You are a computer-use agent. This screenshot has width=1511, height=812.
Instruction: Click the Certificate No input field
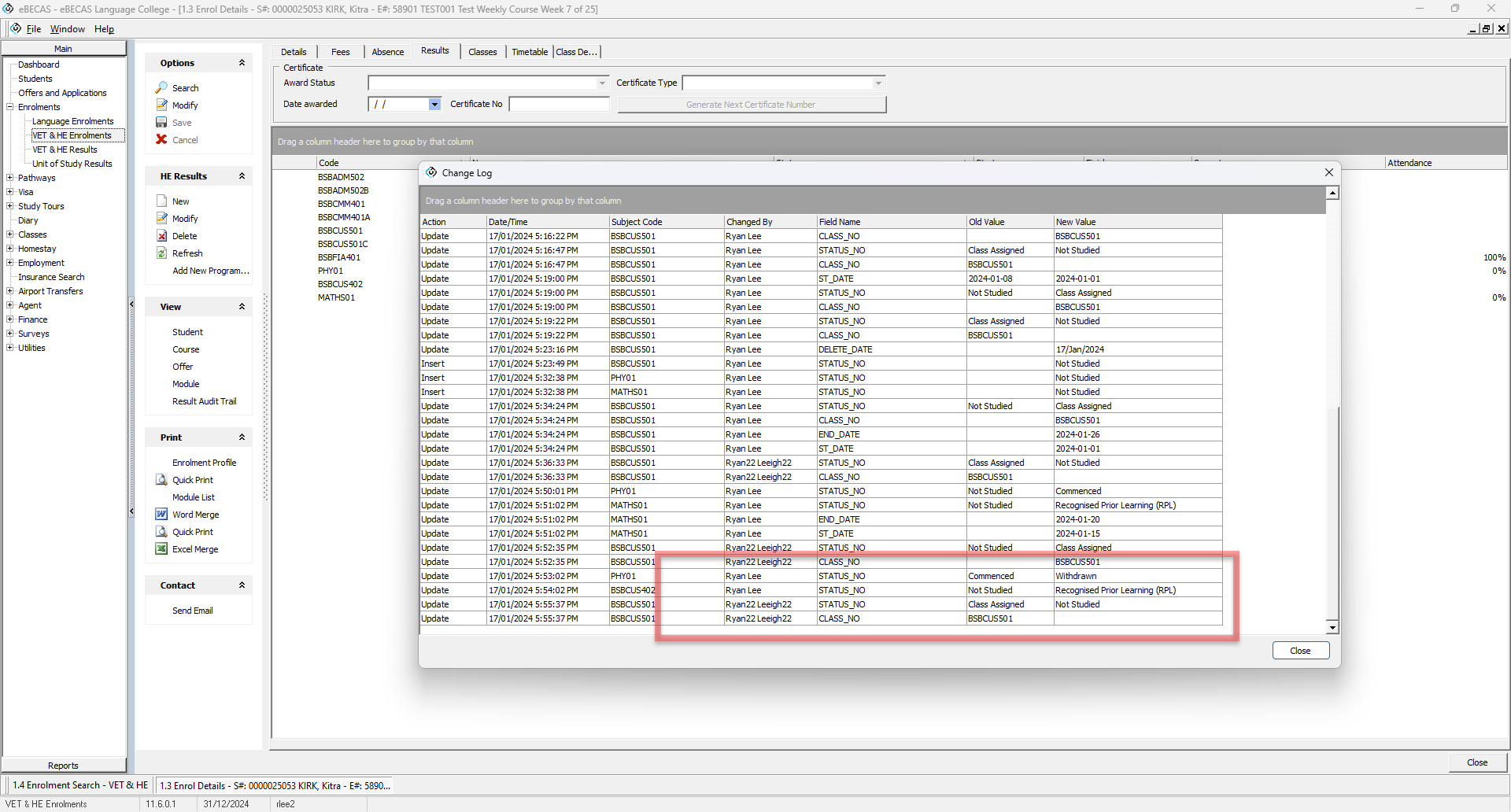pyautogui.click(x=559, y=104)
